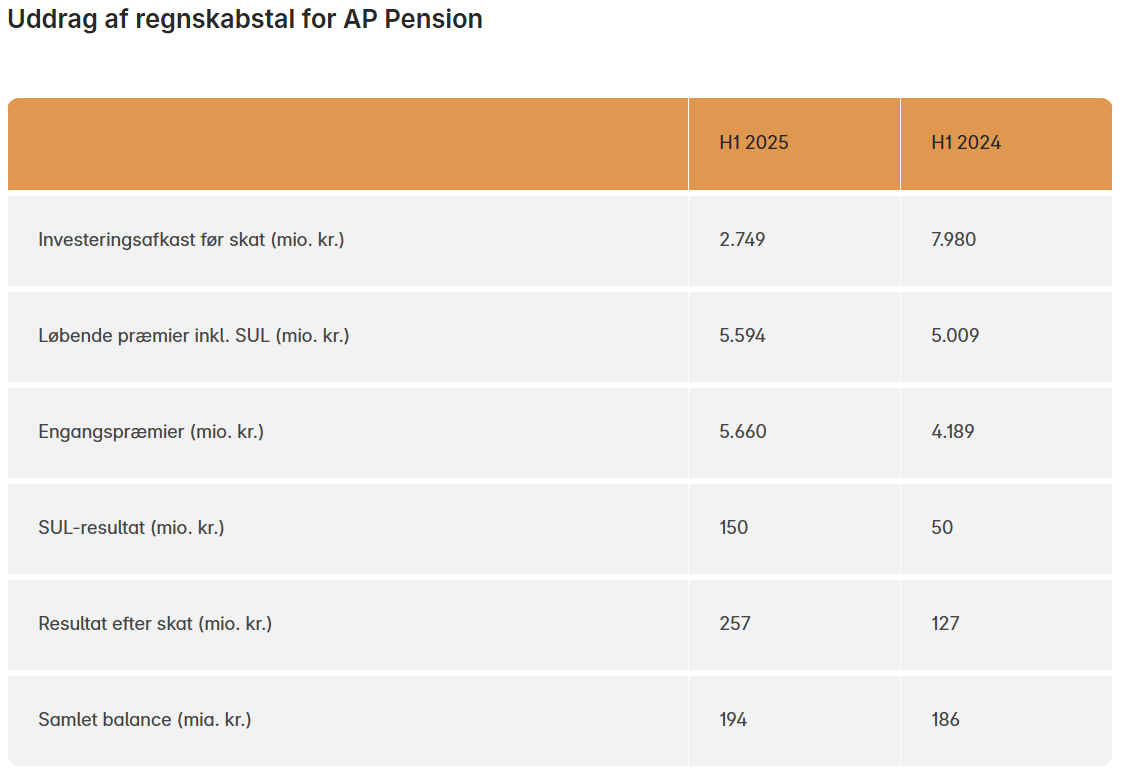The image size is (1123, 772).
Task: Click the SUL-resultat value of 150
Action: click(x=733, y=528)
